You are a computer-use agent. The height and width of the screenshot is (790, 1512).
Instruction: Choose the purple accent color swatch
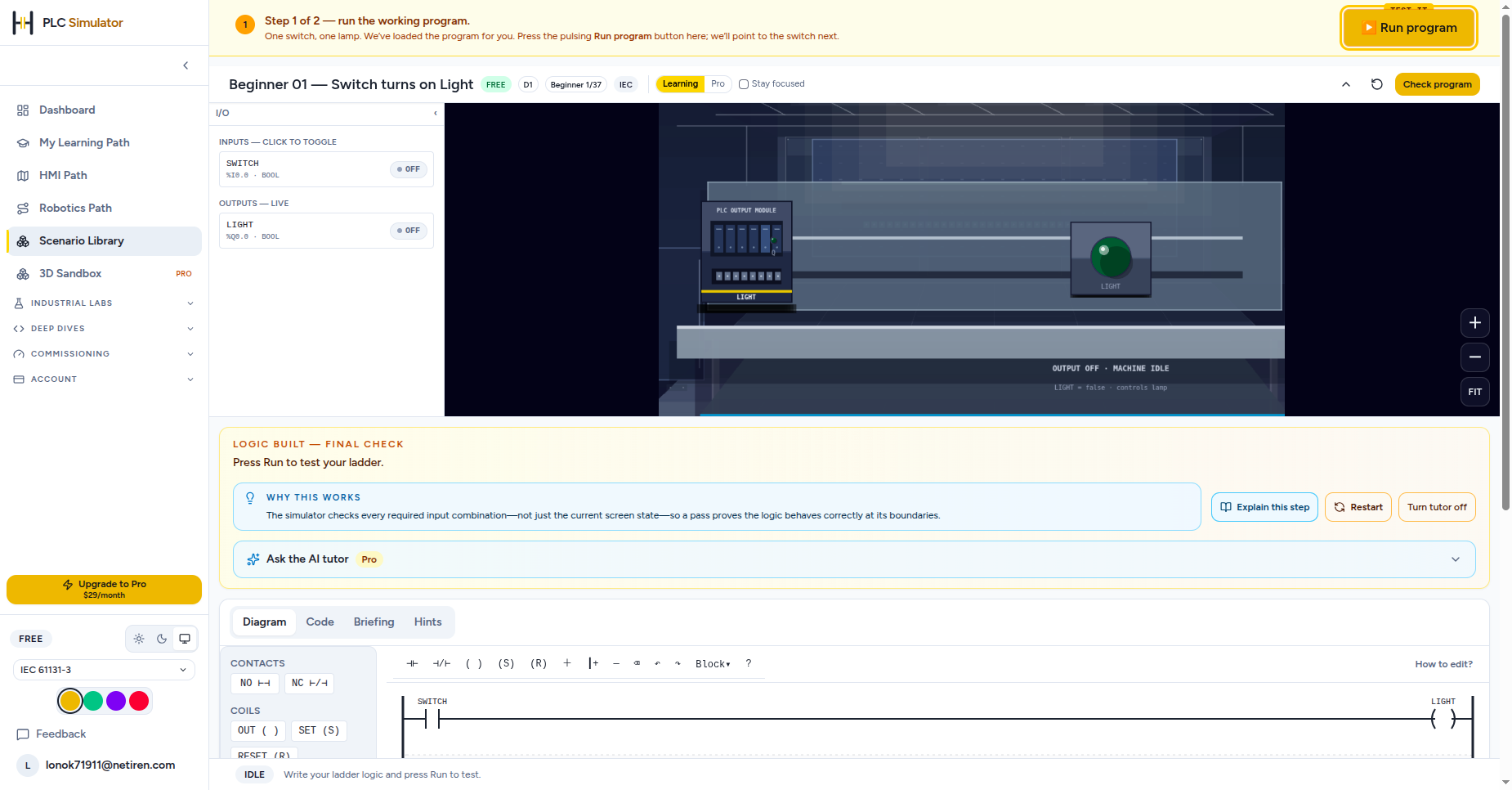[116, 701]
